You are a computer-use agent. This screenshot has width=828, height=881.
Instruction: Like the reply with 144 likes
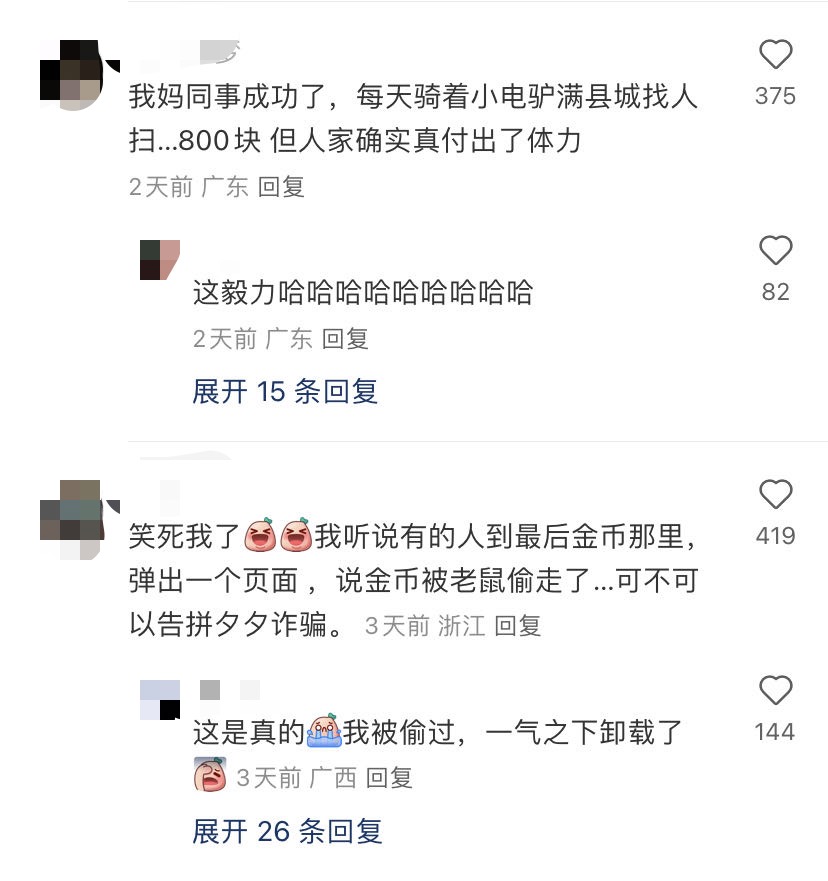click(x=775, y=690)
